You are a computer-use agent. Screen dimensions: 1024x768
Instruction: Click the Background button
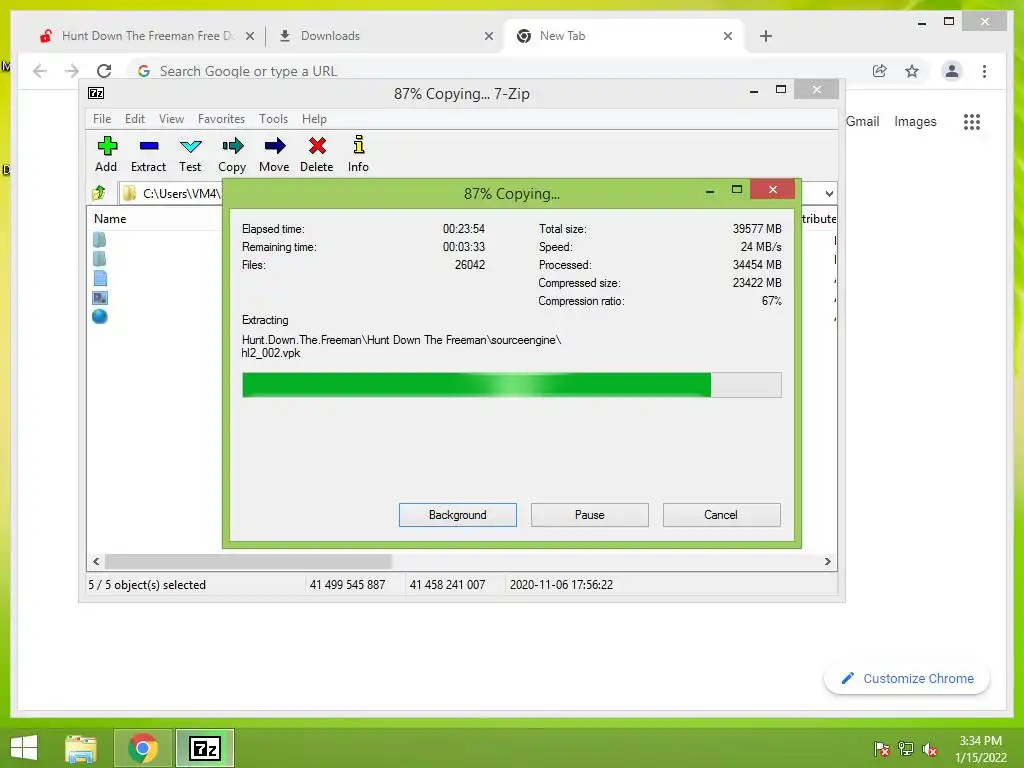coord(458,515)
